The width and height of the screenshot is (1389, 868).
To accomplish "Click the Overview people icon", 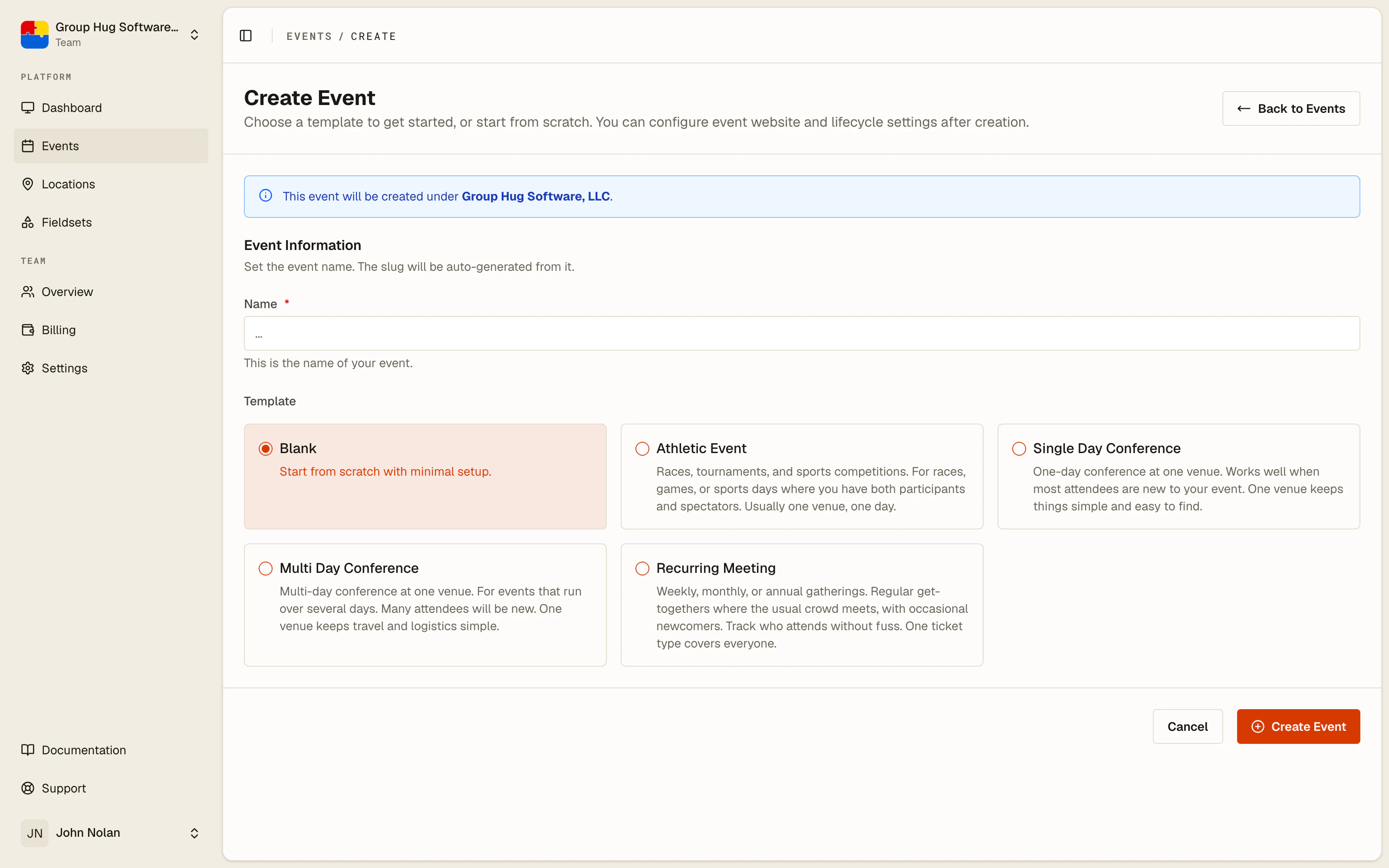I will [27, 292].
